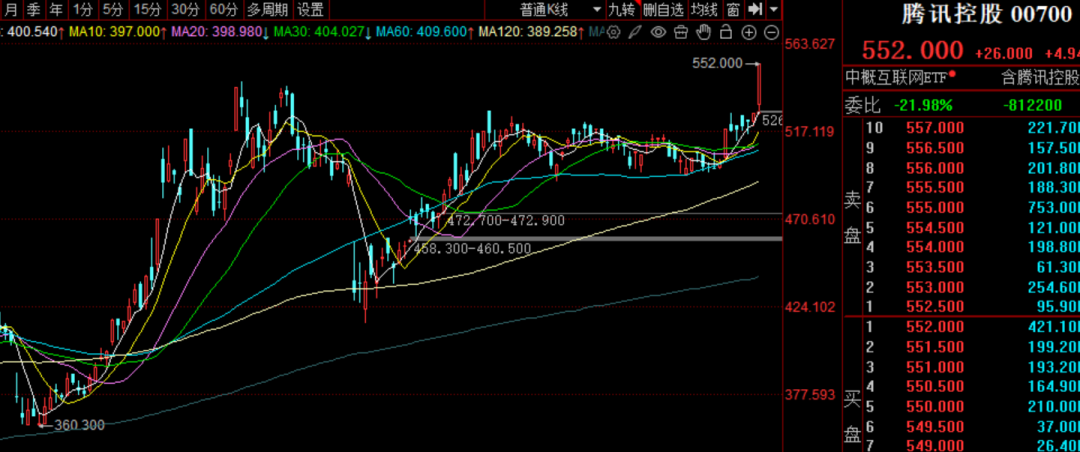Image resolution: width=1080 pixels, height=452 pixels.
Task: Click the 删自选 remove from watchlist button
Action: click(x=663, y=10)
